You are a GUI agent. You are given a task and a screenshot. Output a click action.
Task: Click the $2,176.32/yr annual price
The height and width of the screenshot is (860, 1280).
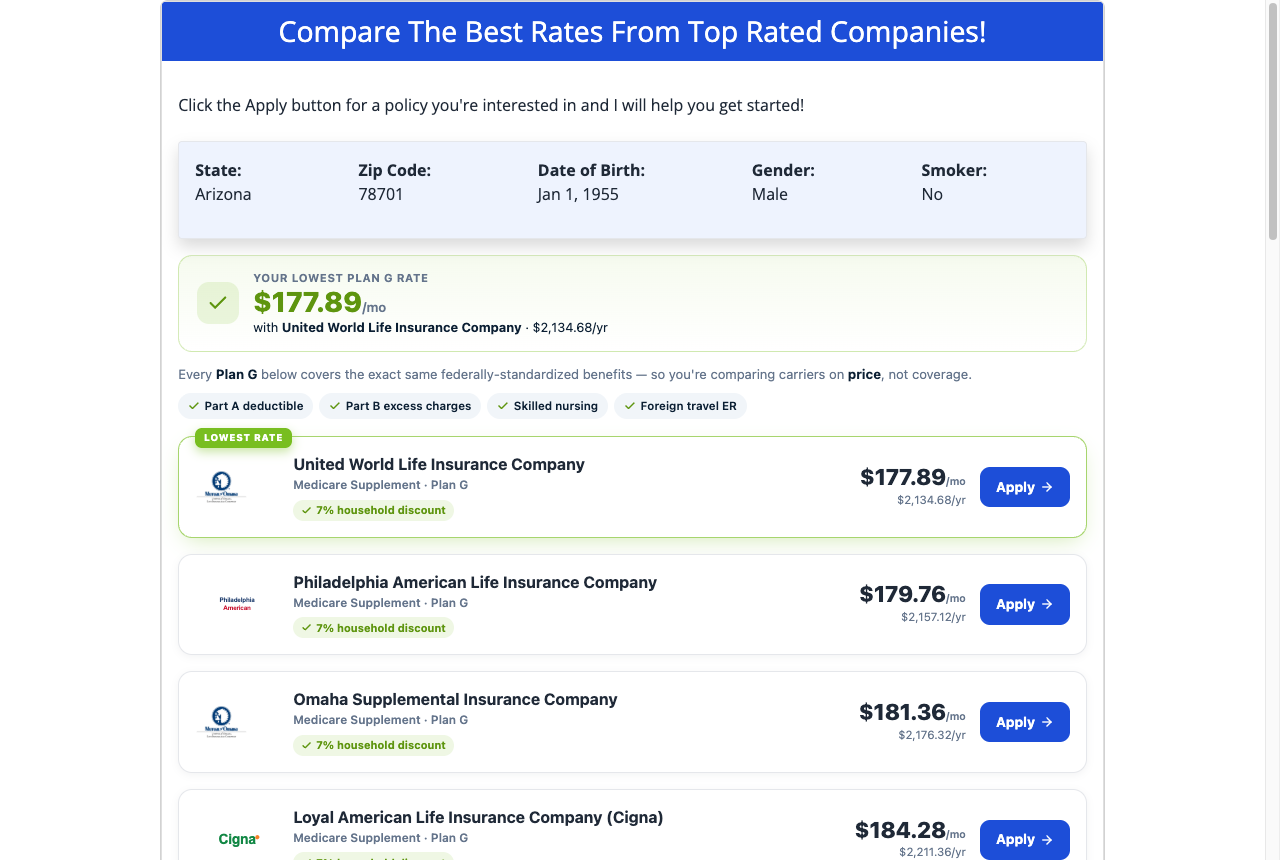point(932,735)
